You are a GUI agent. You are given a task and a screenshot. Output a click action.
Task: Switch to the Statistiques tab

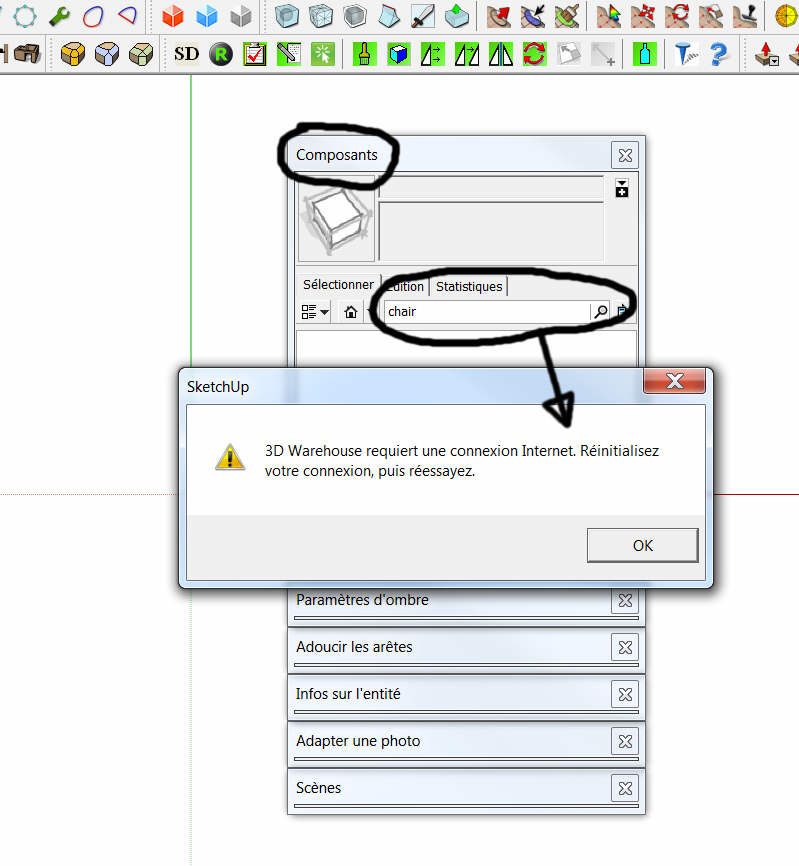469,287
